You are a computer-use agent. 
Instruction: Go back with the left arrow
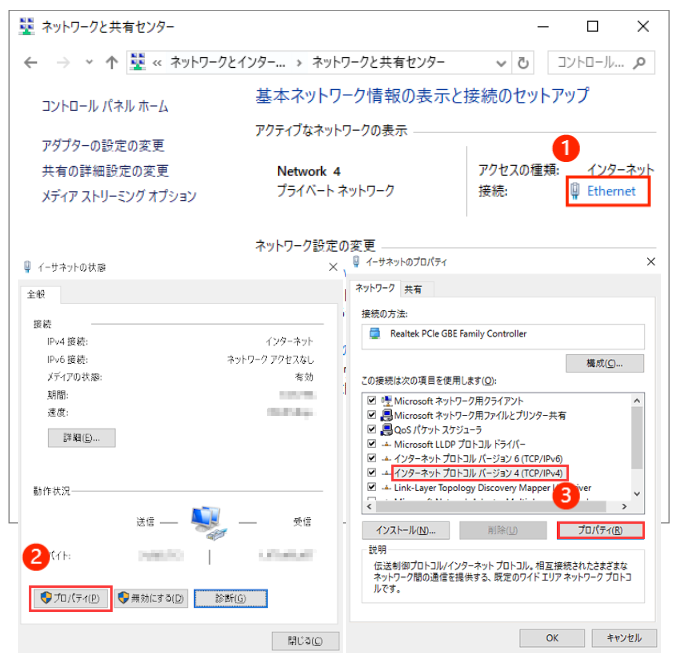(31, 63)
